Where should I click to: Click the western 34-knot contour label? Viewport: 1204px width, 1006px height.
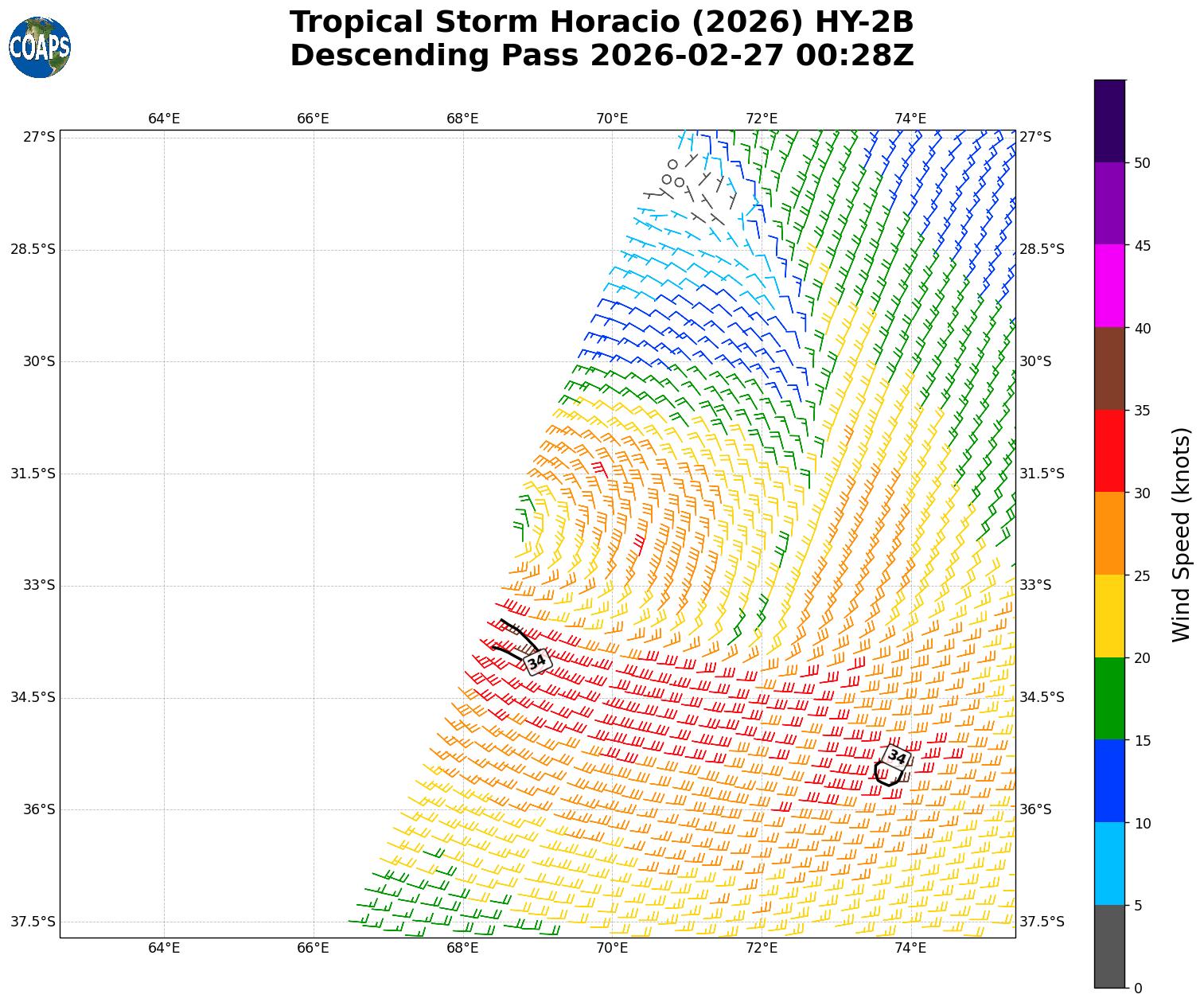[537, 661]
